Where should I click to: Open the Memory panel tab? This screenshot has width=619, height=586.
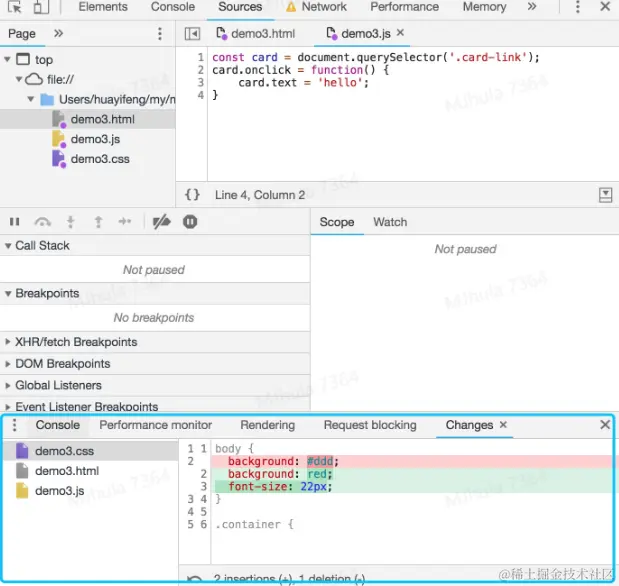pyautogui.click(x=484, y=7)
